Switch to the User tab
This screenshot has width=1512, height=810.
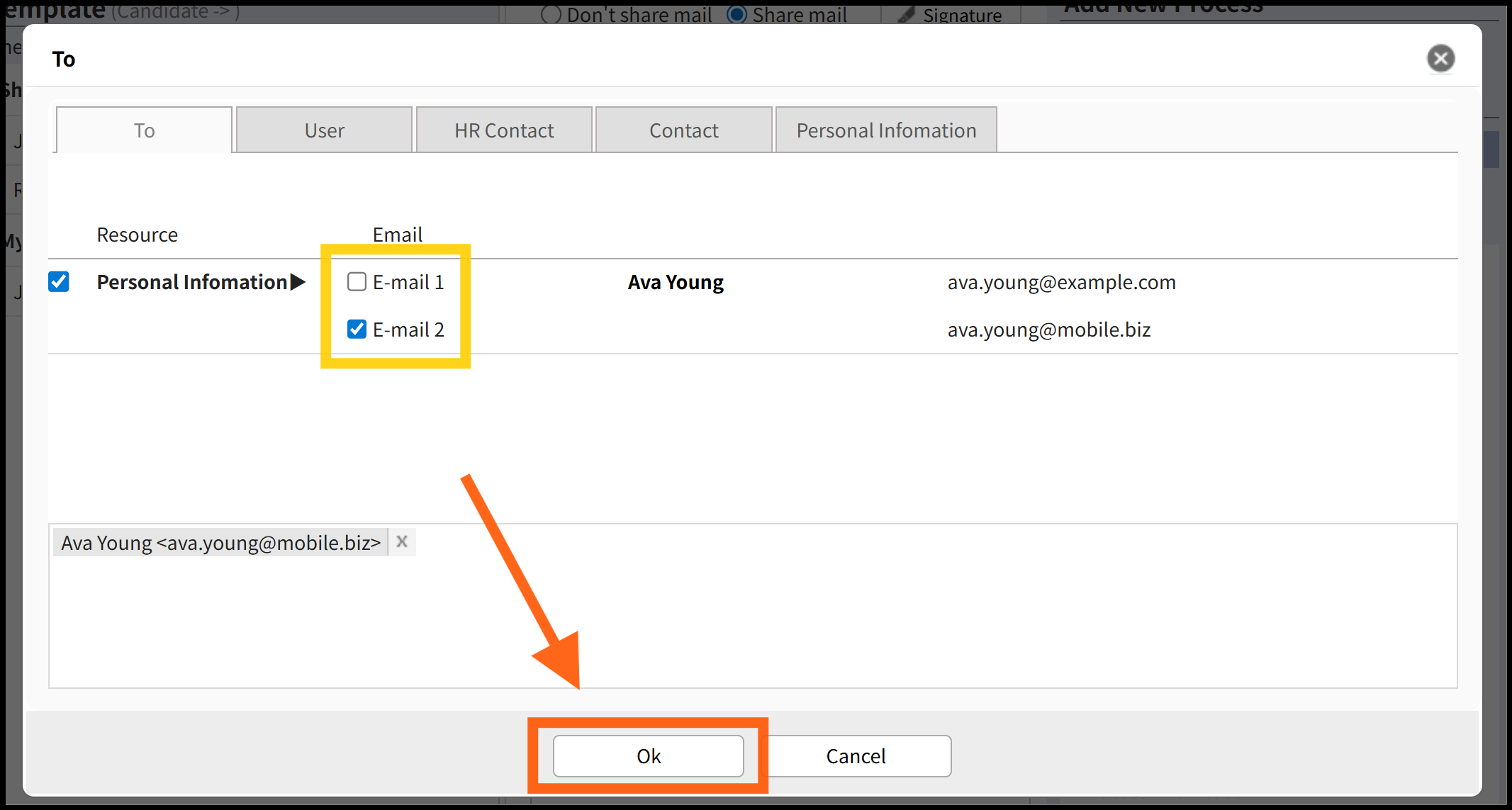coord(324,130)
